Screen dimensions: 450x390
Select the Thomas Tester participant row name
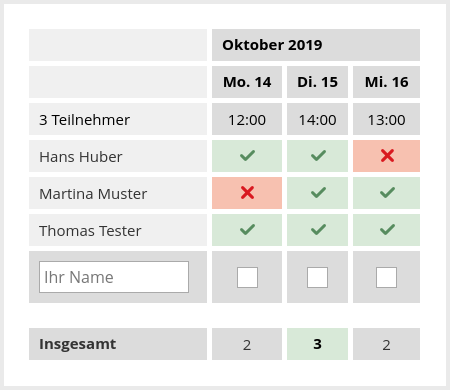[x=90, y=231]
